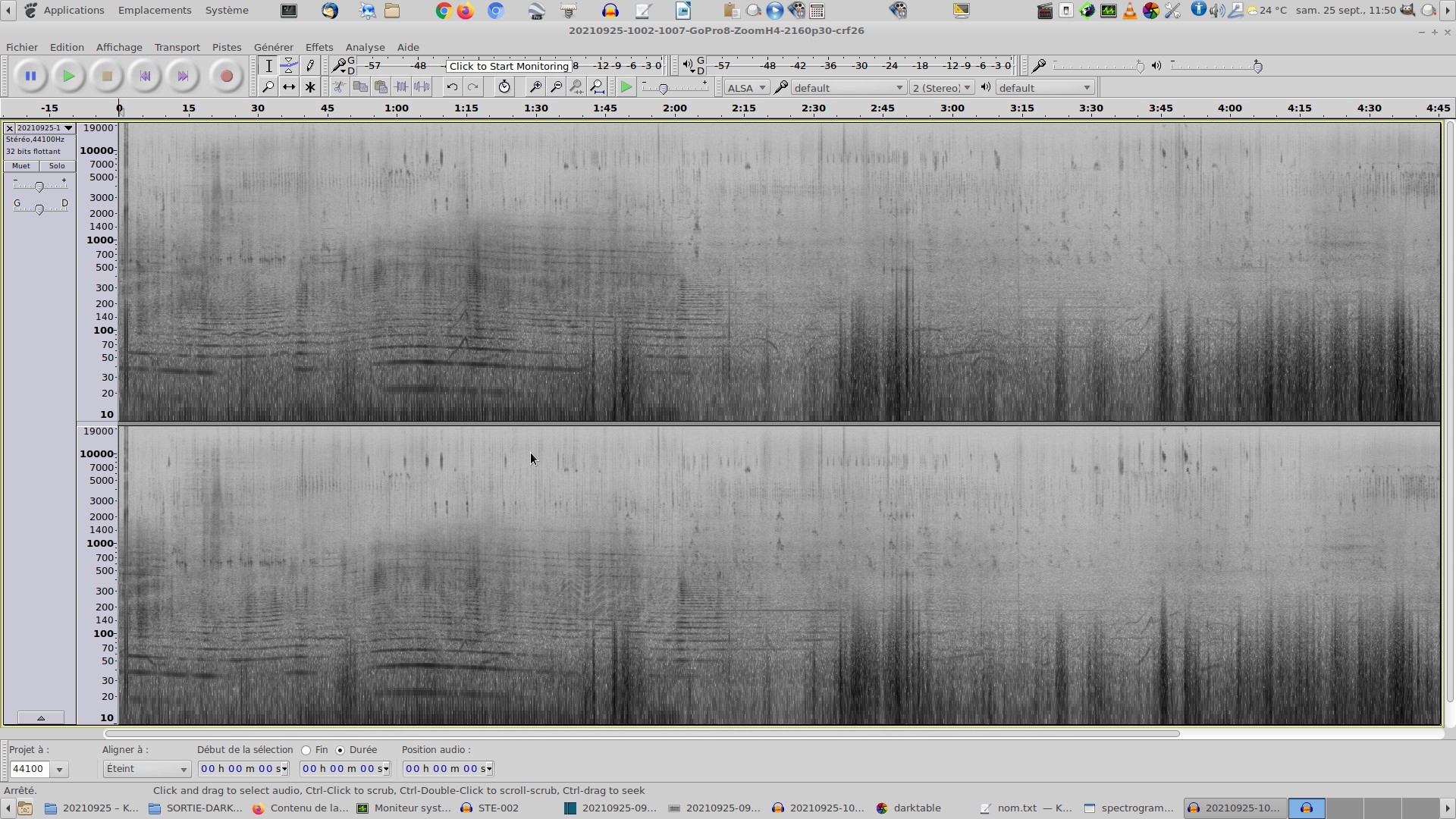Screen dimensions: 1456x819
Task: Adjust the track gain slider
Action: click(x=39, y=187)
